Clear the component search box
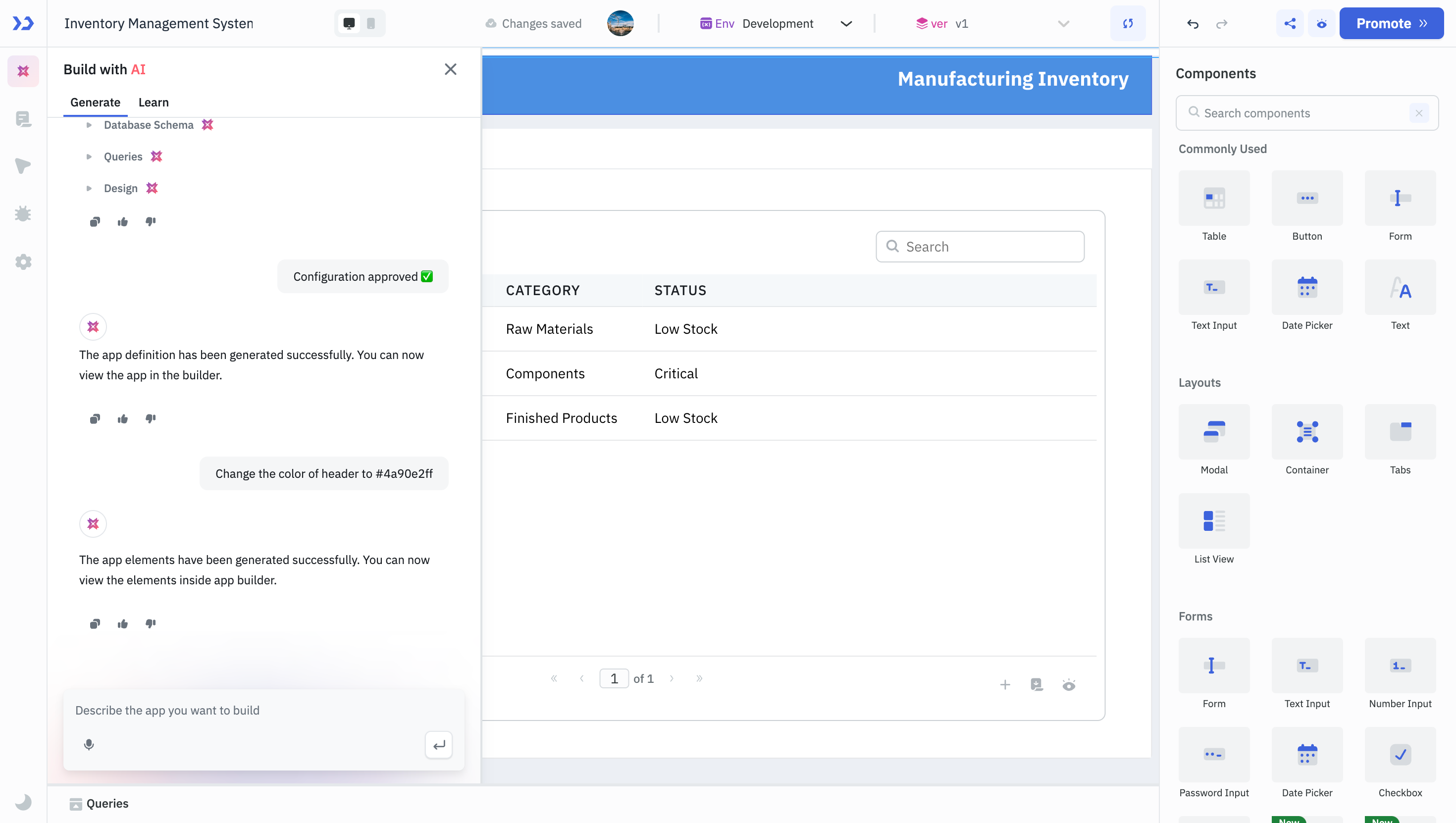The width and height of the screenshot is (1456, 823). 1419,113
